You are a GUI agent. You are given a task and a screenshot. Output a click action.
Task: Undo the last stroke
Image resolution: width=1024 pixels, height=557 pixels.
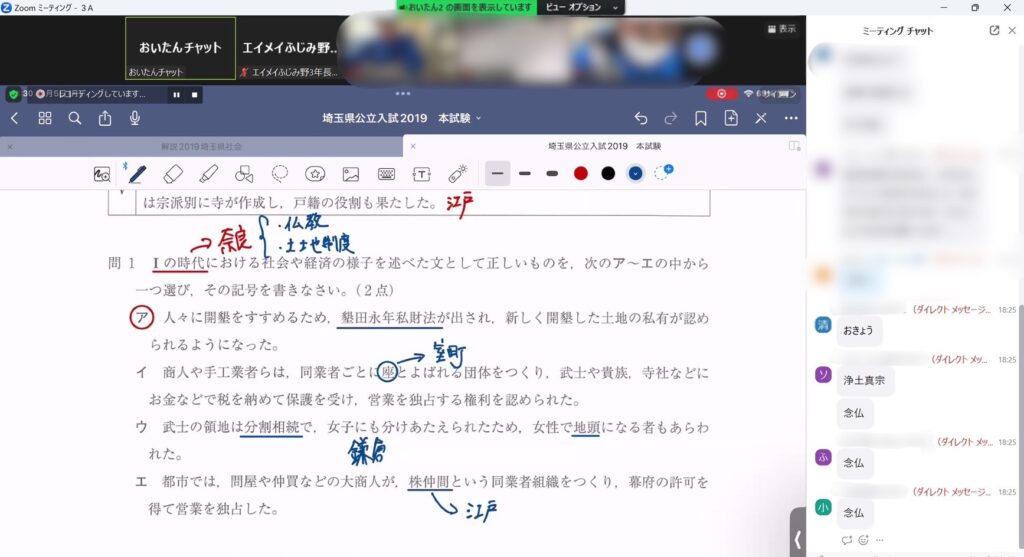coord(641,118)
